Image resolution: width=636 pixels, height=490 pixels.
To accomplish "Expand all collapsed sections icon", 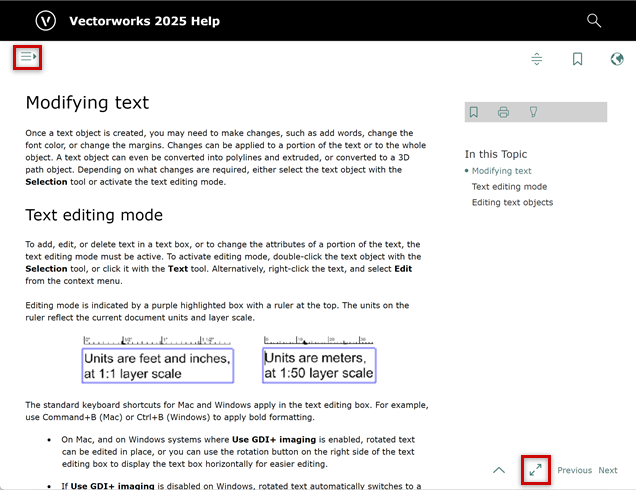I will [x=537, y=59].
